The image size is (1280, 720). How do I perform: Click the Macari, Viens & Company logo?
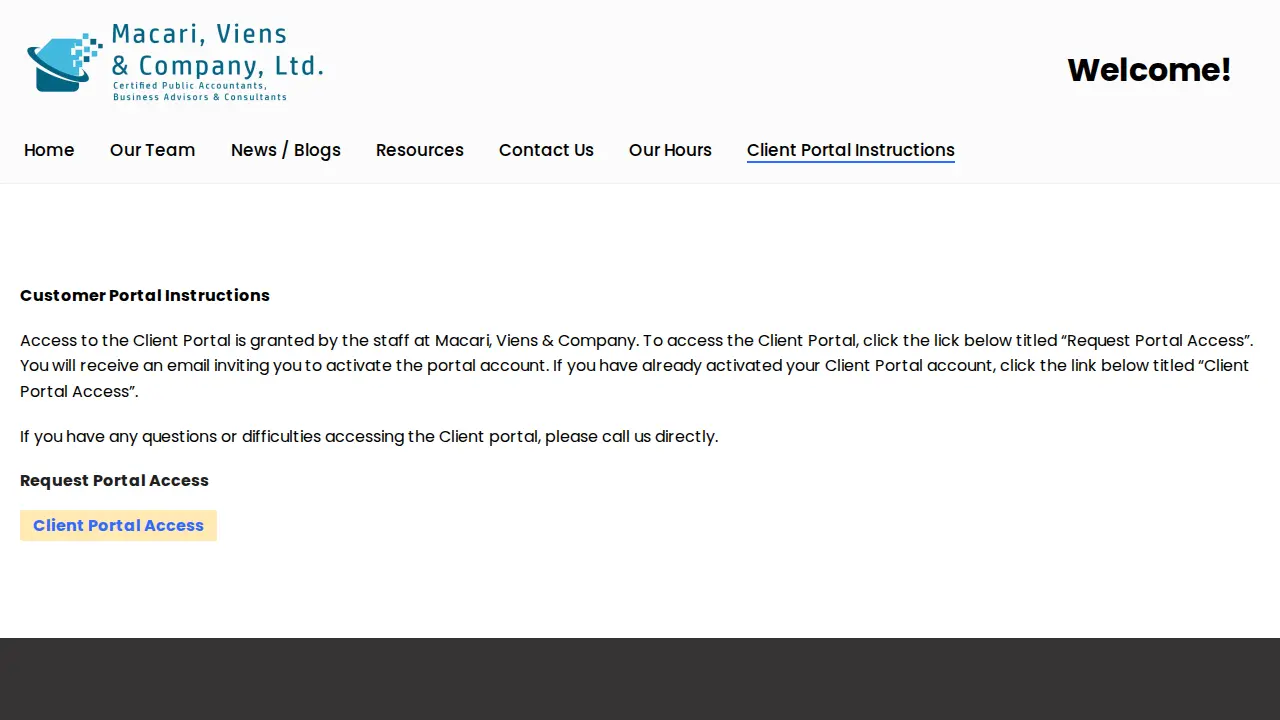pyautogui.click(x=175, y=62)
